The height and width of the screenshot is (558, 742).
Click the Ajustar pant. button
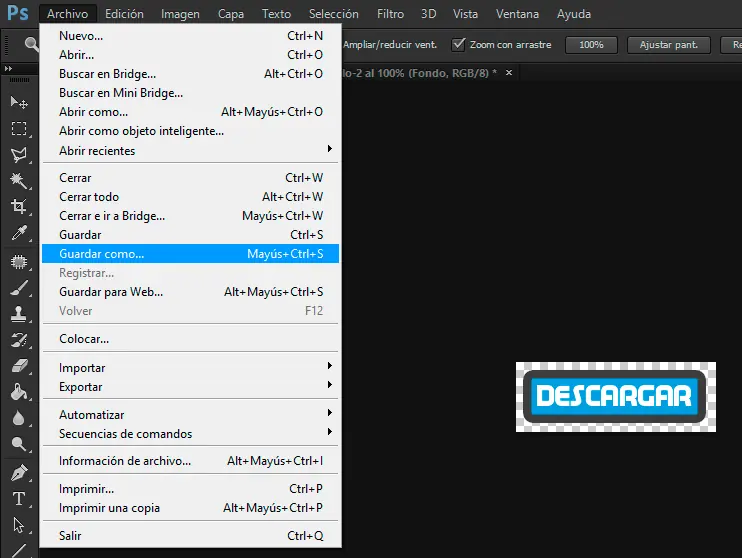[x=669, y=45]
